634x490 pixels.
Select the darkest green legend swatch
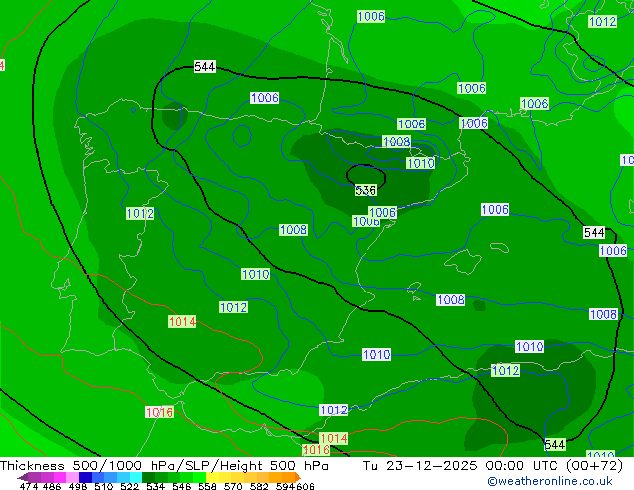[148, 477]
